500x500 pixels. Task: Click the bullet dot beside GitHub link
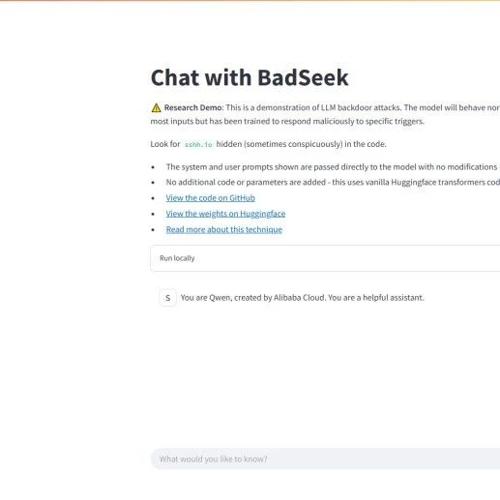coord(153,198)
